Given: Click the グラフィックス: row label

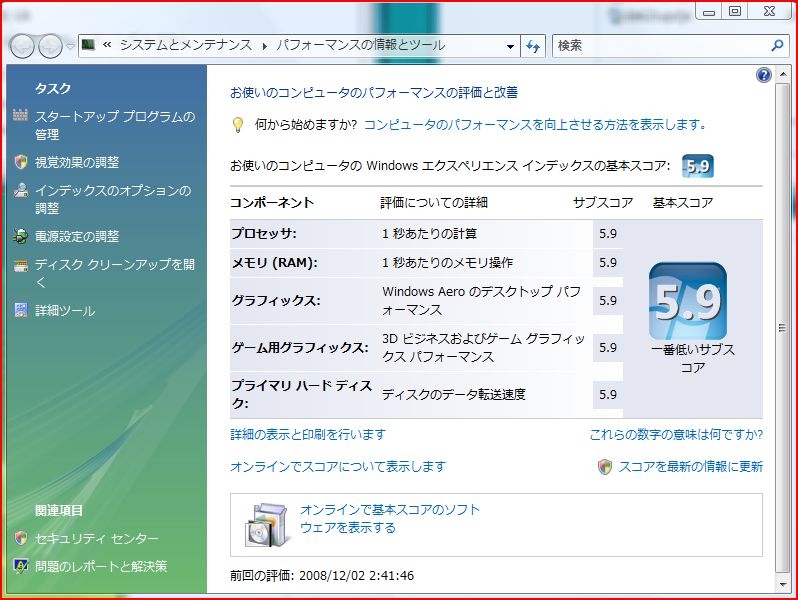Looking at the screenshot, I should click(276, 301).
